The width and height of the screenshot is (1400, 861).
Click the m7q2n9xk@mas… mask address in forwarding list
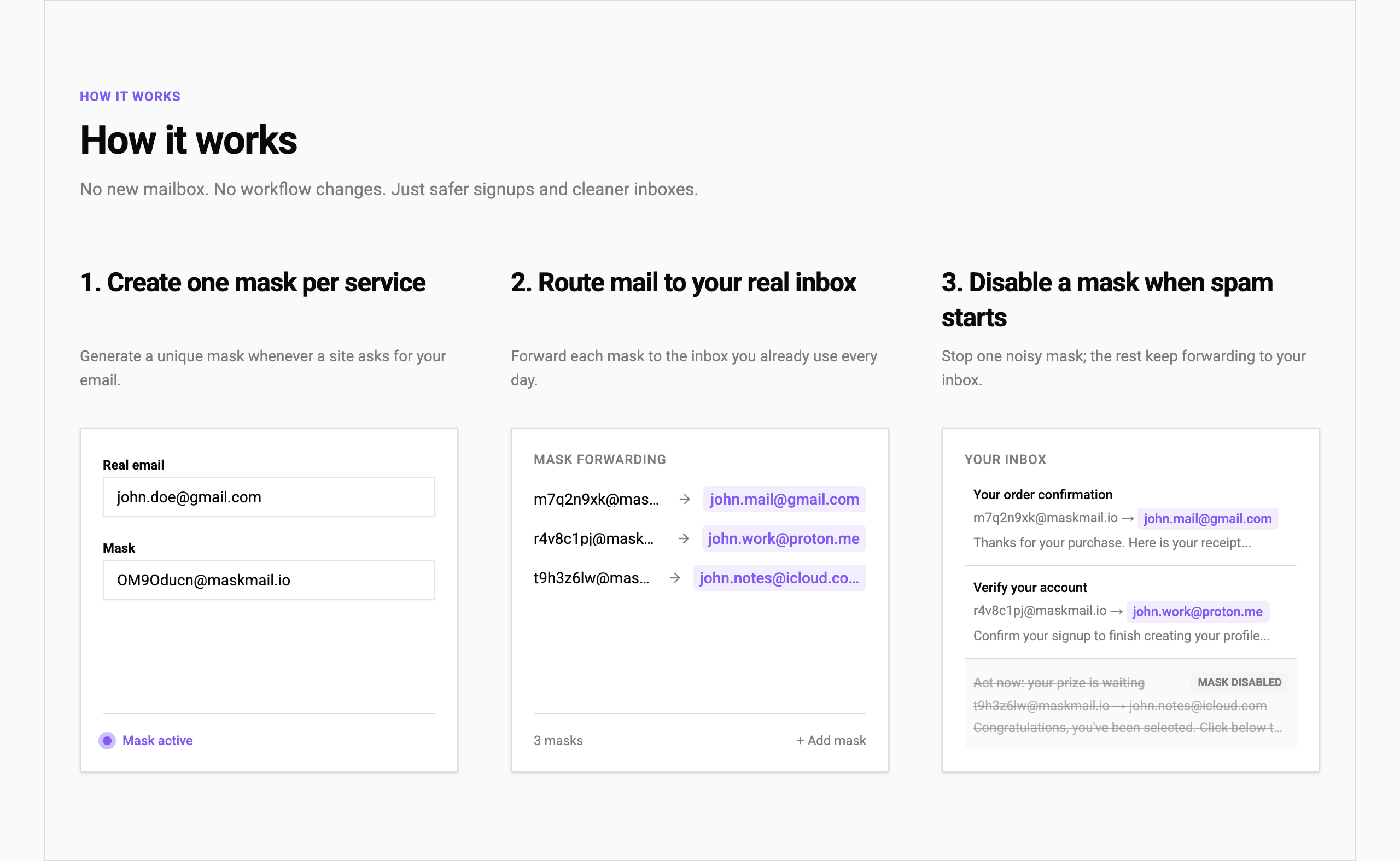(596, 500)
